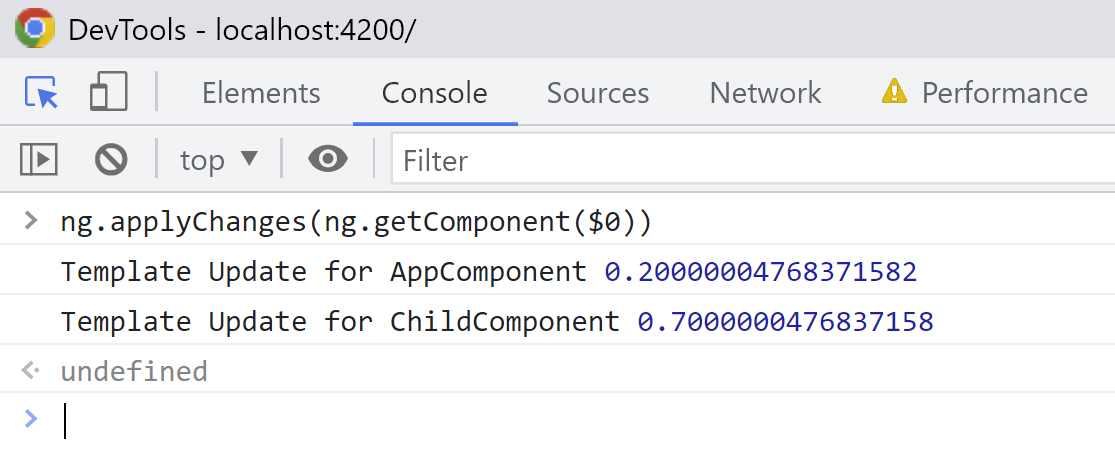Image resolution: width=1115 pixels, height=462 pixels.
Task: Show the console sidebar panel icon
Action: [38, 159]
